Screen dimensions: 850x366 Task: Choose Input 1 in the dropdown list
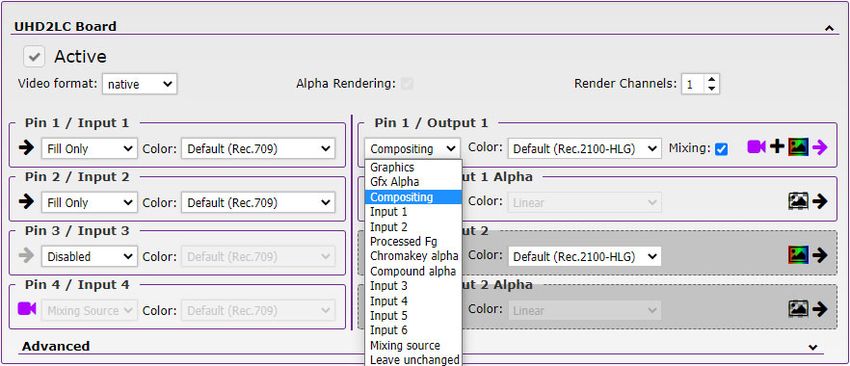coord(413,211)
